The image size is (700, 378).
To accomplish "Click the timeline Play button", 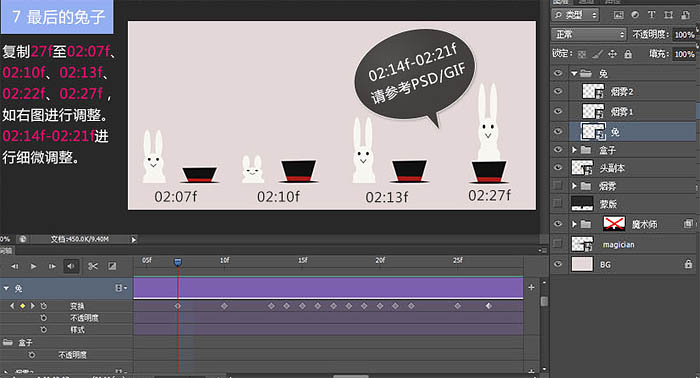I will click(33, 266).
